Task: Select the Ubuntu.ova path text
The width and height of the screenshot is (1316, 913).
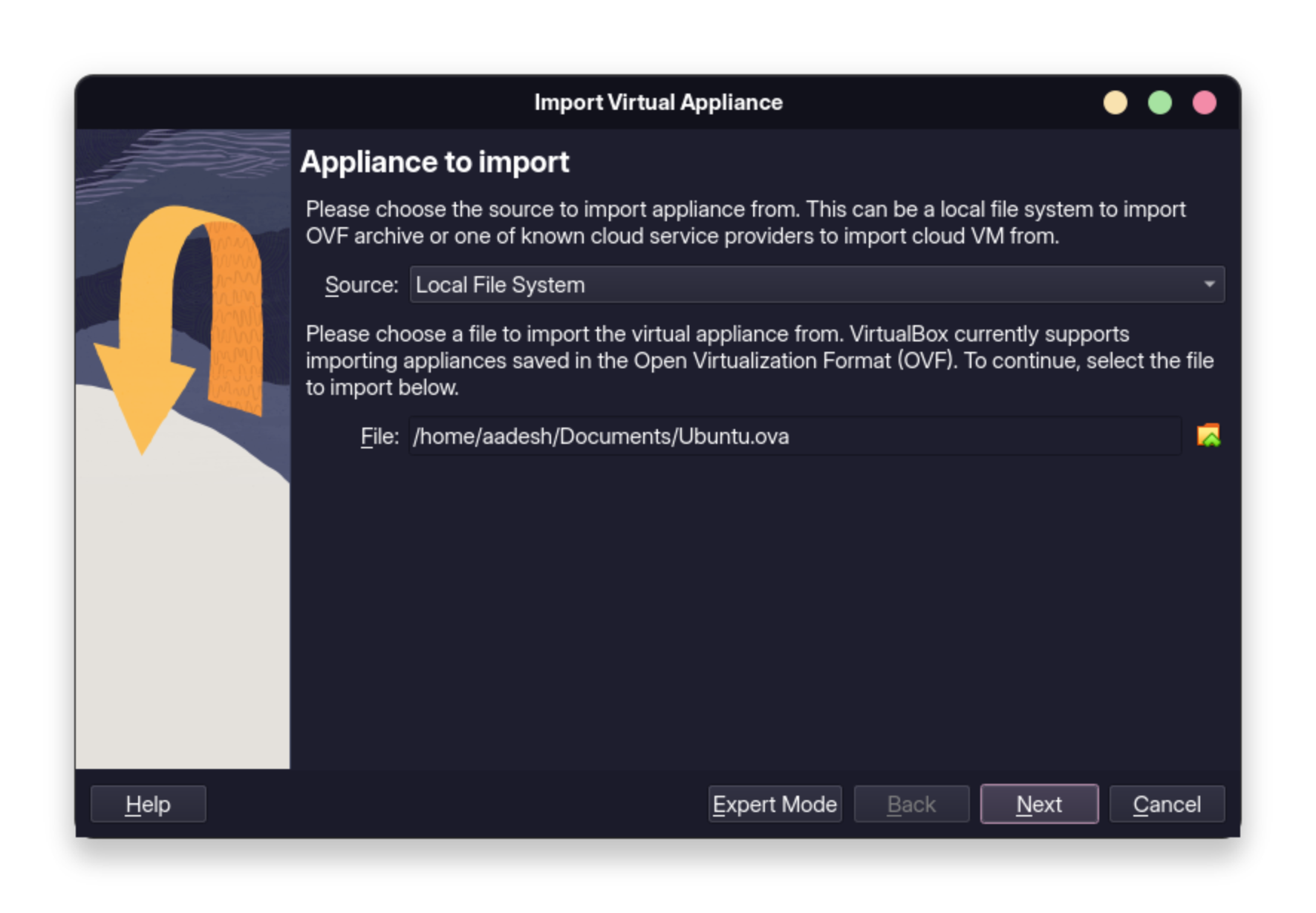Action: click(601, 436)
